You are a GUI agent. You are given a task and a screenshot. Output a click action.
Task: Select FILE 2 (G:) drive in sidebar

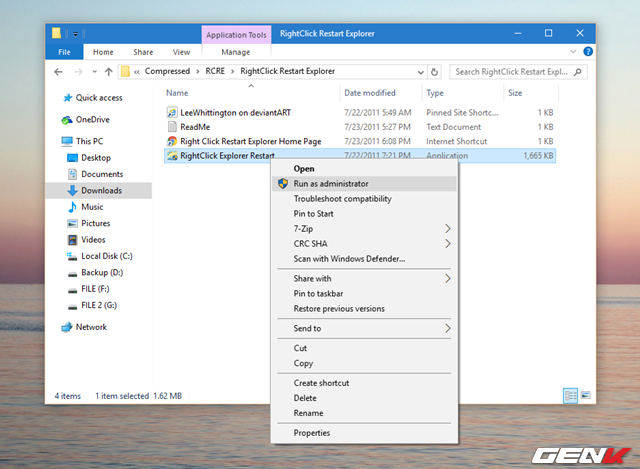click(99, 305)
